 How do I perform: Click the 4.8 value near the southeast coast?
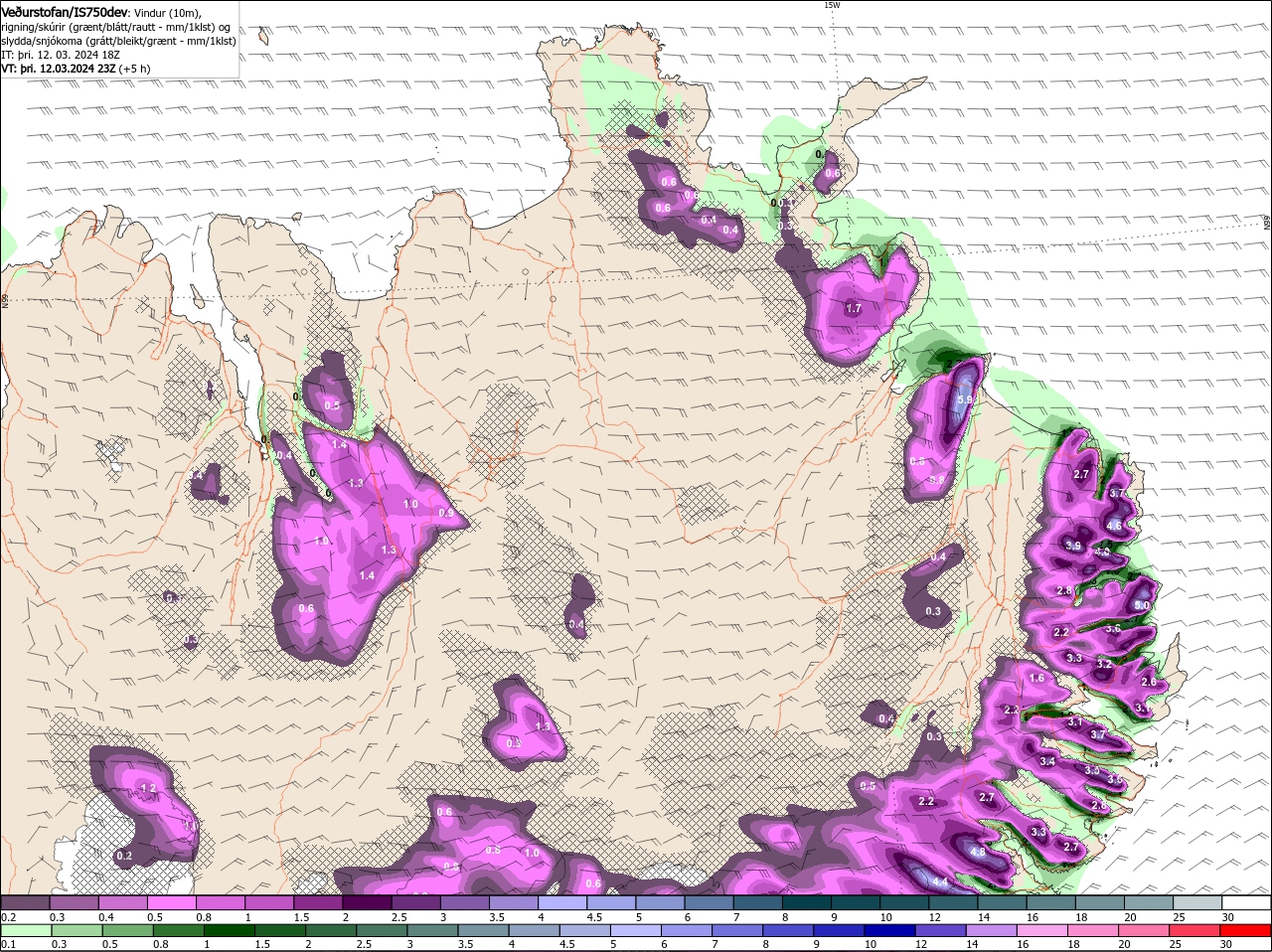click(x=978, y=852)
